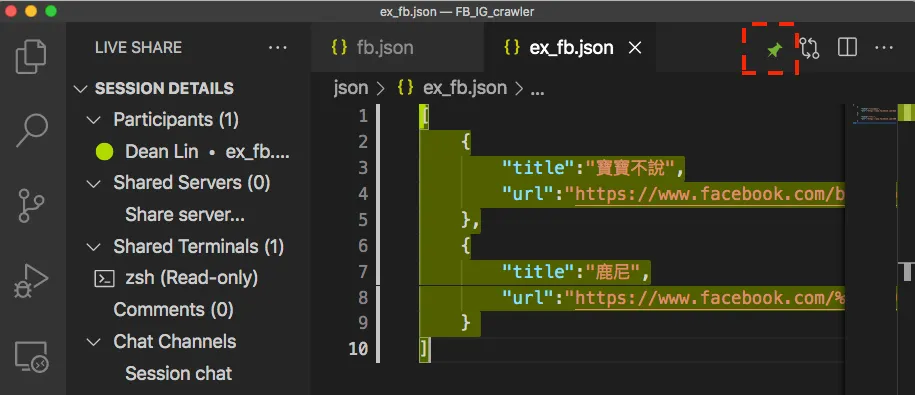This screenshot has width=915, height=395.
Task: Click the terminal icon beside zsh
Action: coord(104,279)
